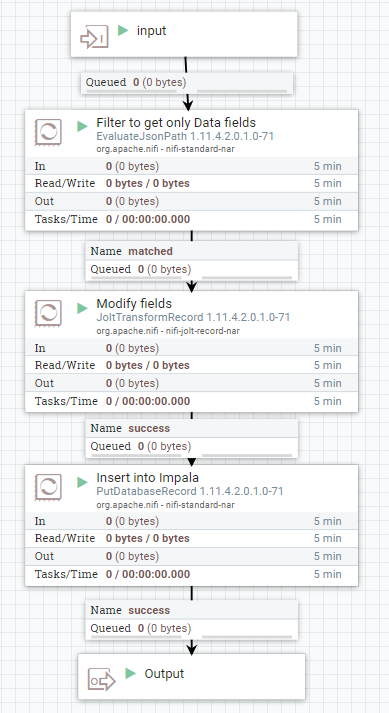The width and height of the screenshot is (389, 713).
Task: Select the 'success' connection above Insert into Impala
Action: (x=192, y=438)
